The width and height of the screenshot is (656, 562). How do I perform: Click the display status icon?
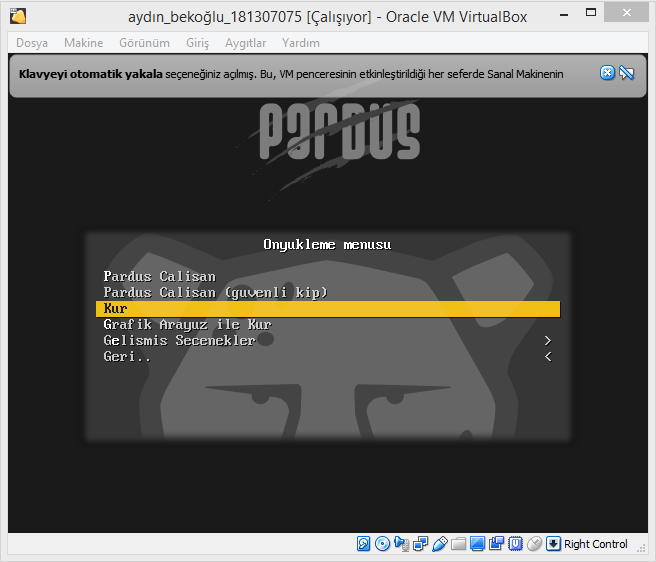pos(477,544)
